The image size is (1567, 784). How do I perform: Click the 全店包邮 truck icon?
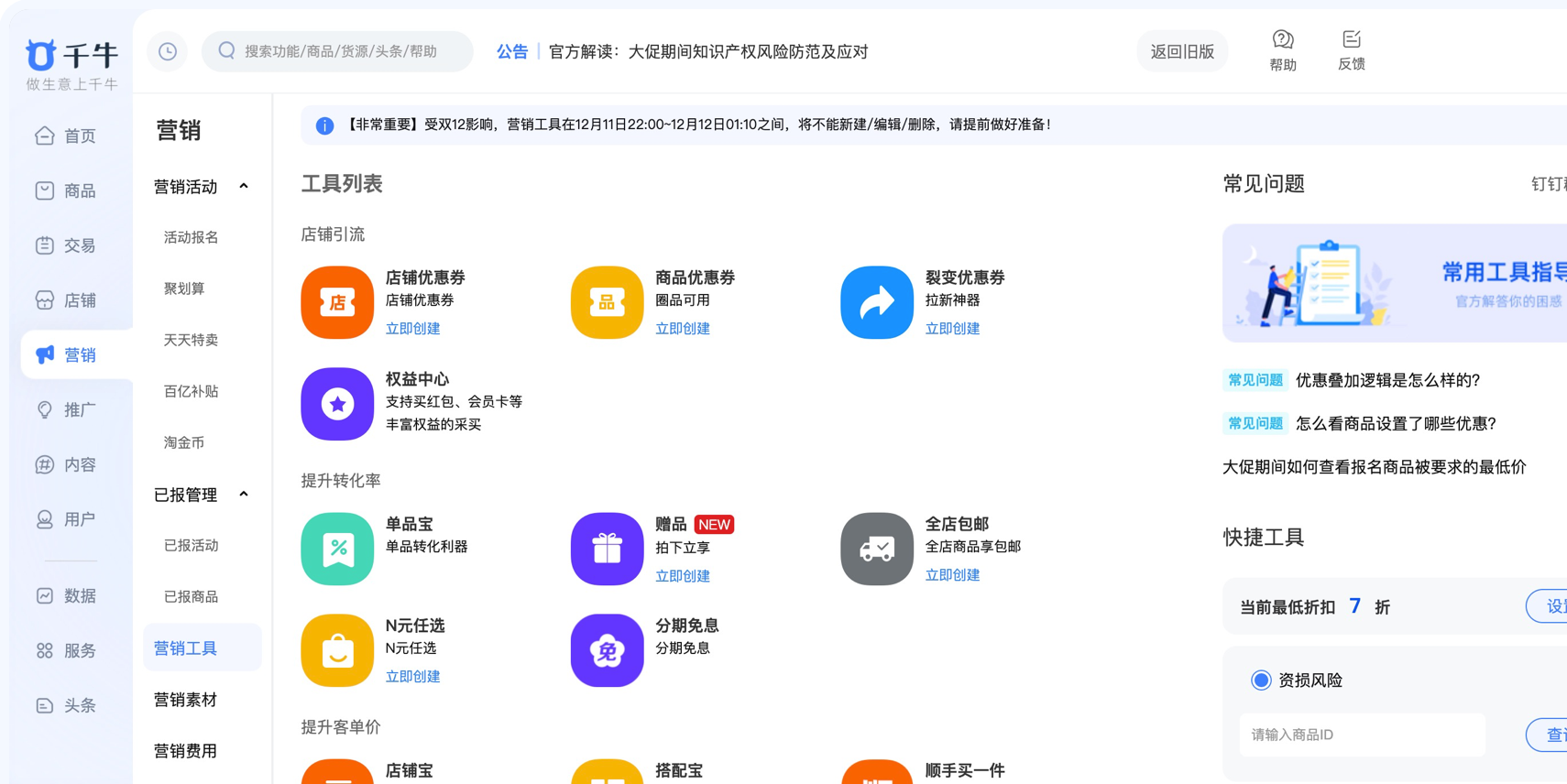[877, 549]
